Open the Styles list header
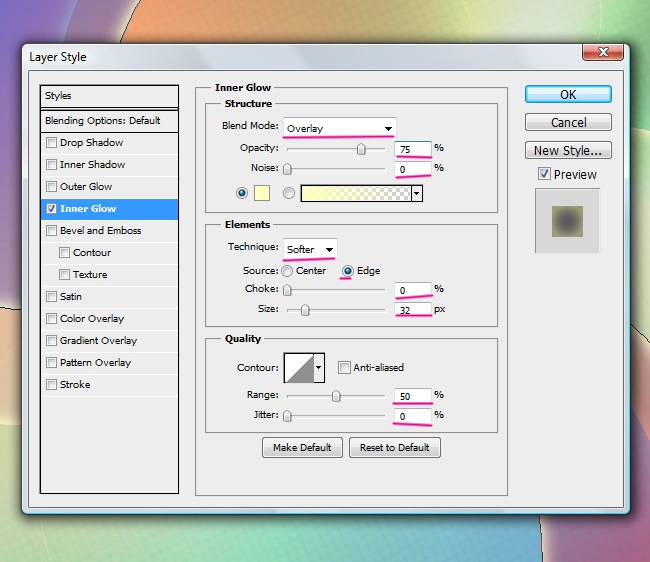This screenshot has width=650, height=562. pyautogui.click(x=109, y=96)
